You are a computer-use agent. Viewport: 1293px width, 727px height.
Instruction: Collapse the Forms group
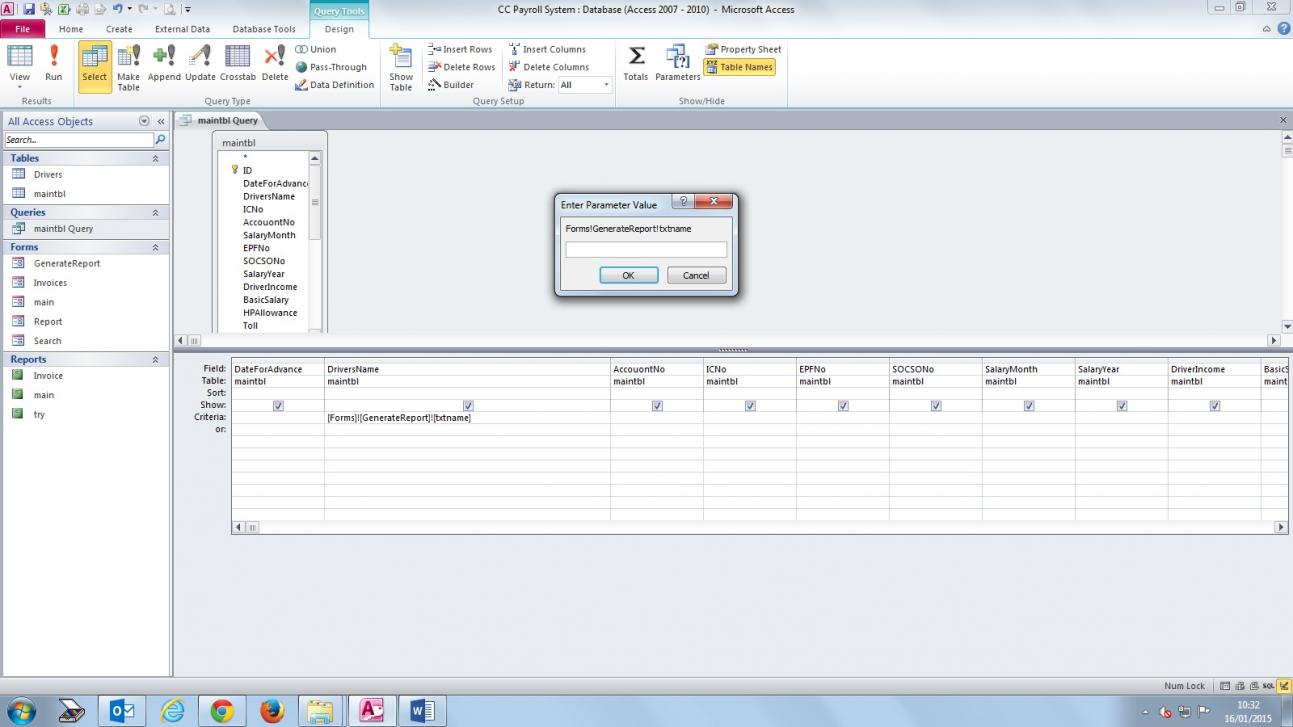tap(155, 247)
